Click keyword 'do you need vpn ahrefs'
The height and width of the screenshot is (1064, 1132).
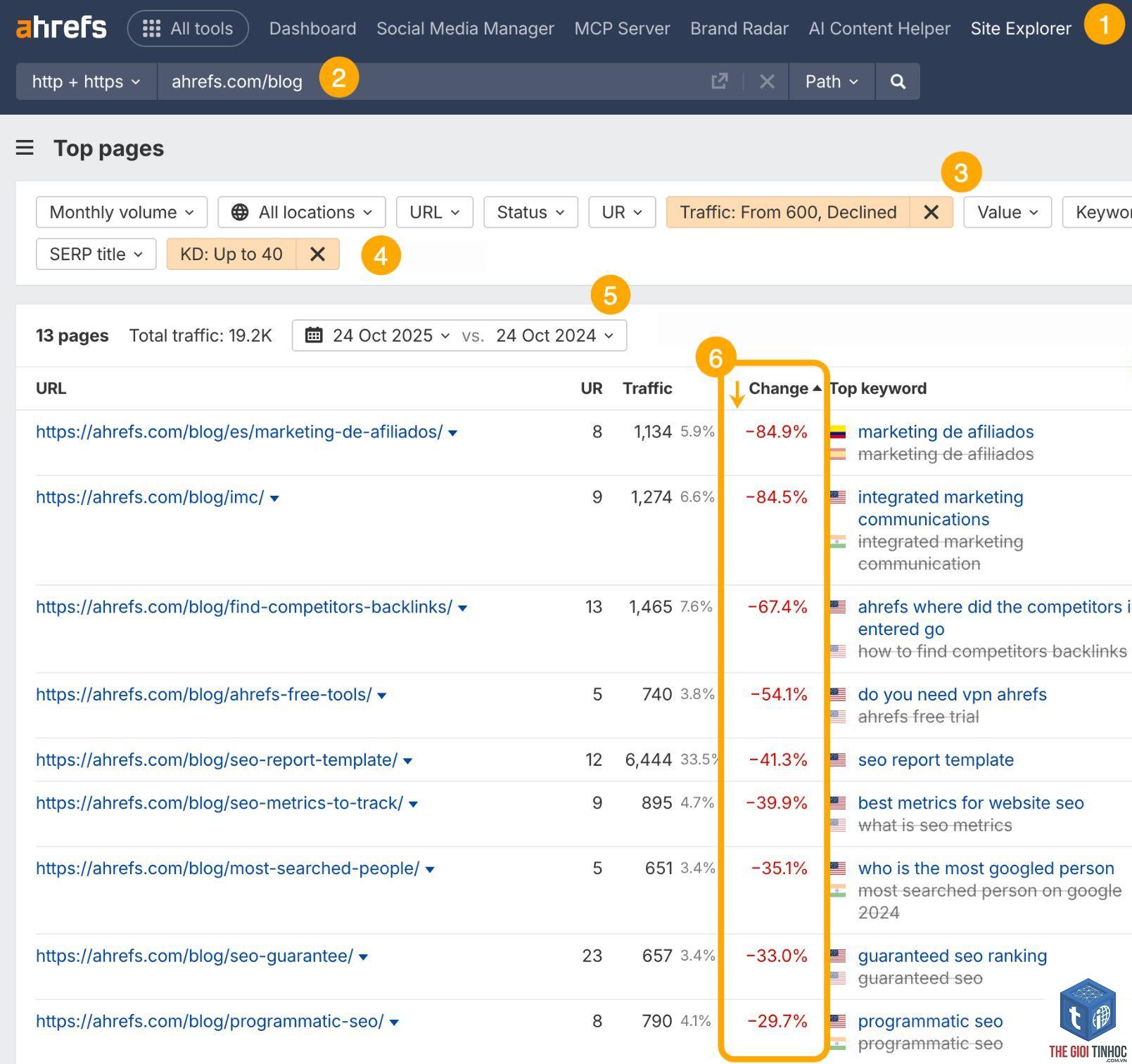(952, 695)
